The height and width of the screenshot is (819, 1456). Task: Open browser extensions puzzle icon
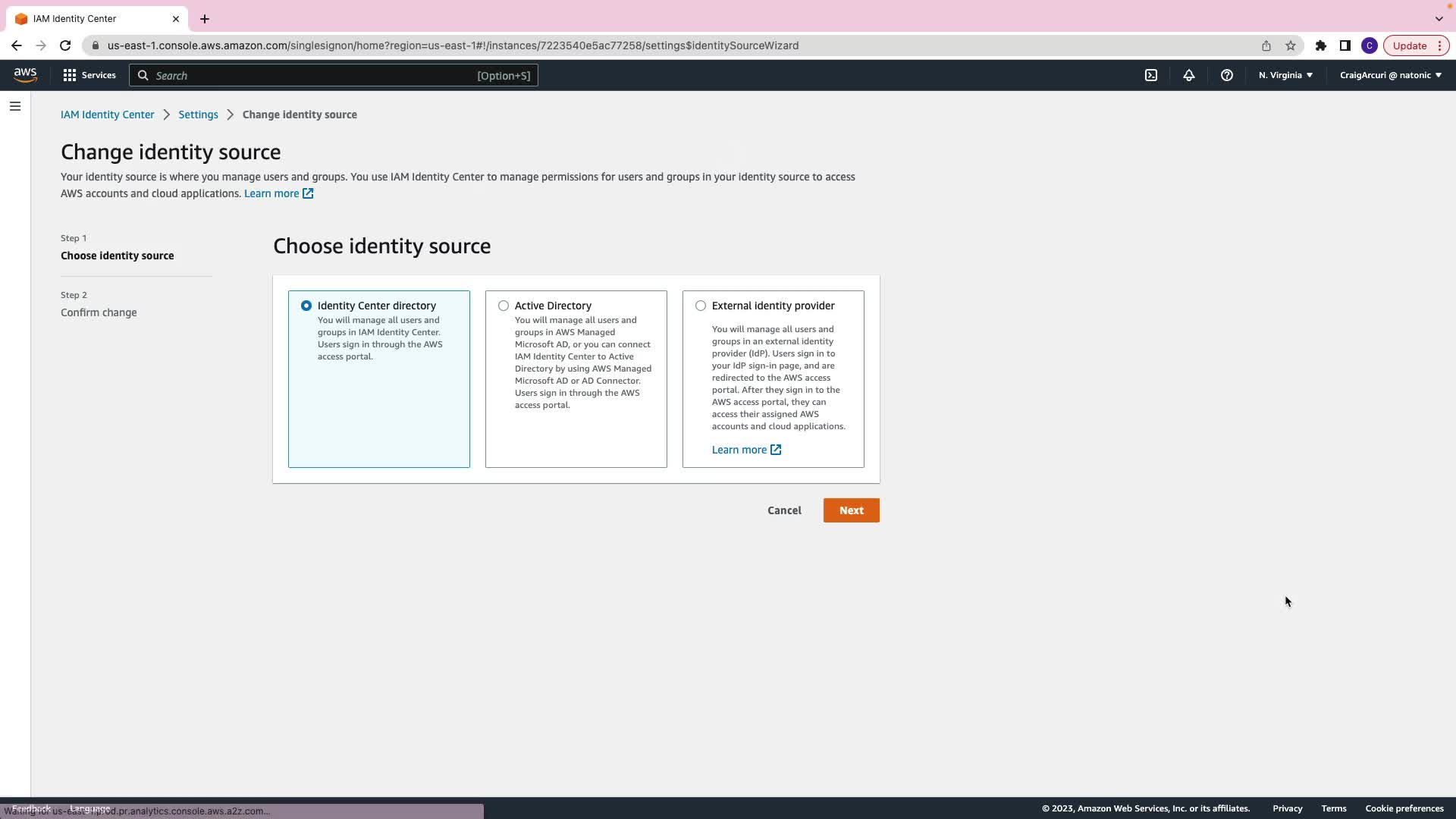[1321, 45]
